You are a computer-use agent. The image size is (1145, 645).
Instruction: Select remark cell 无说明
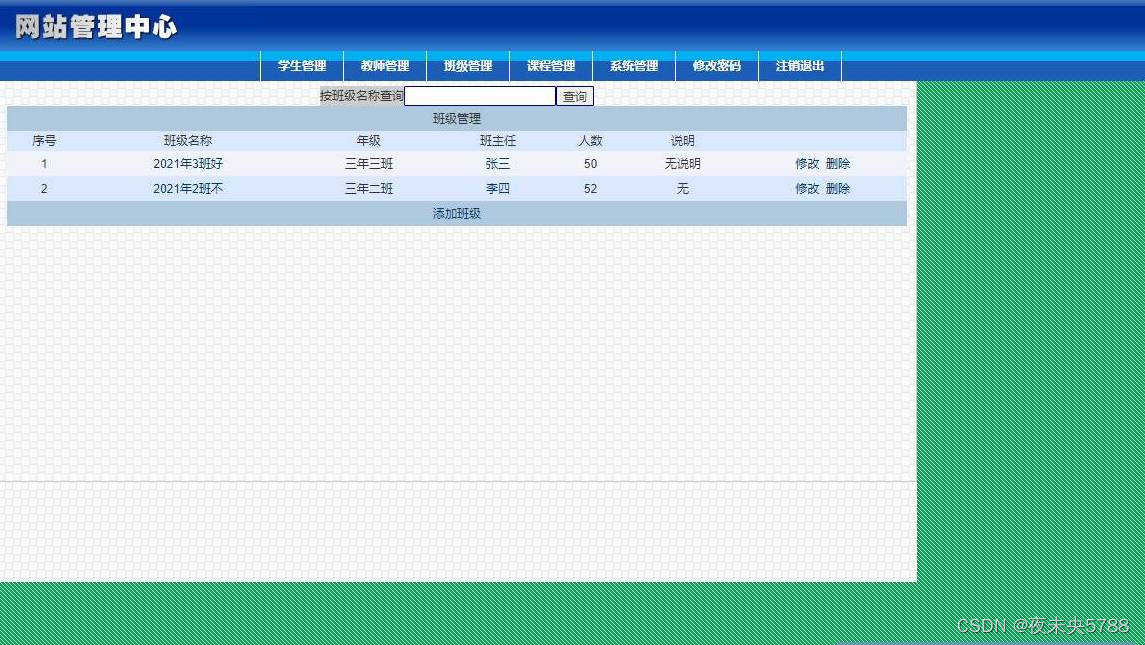click(x=683, y=164)
